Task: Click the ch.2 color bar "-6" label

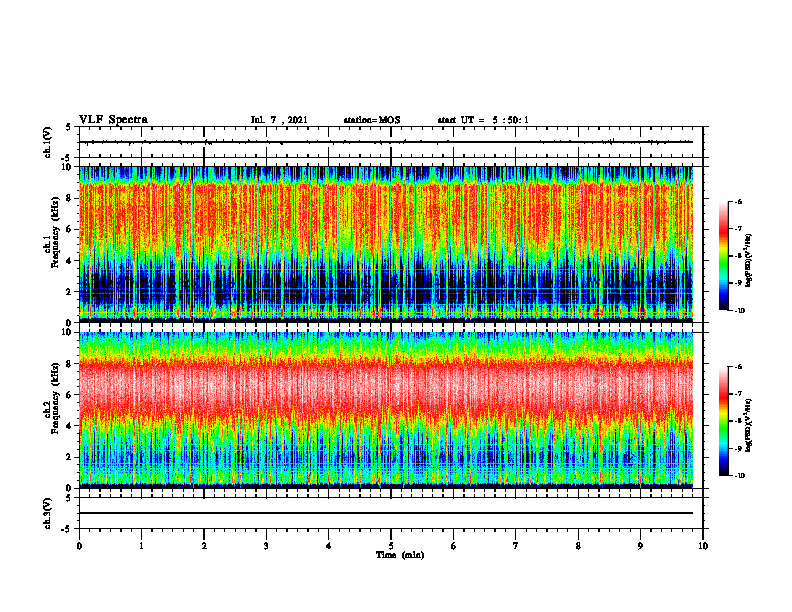Action: [738, 367]
